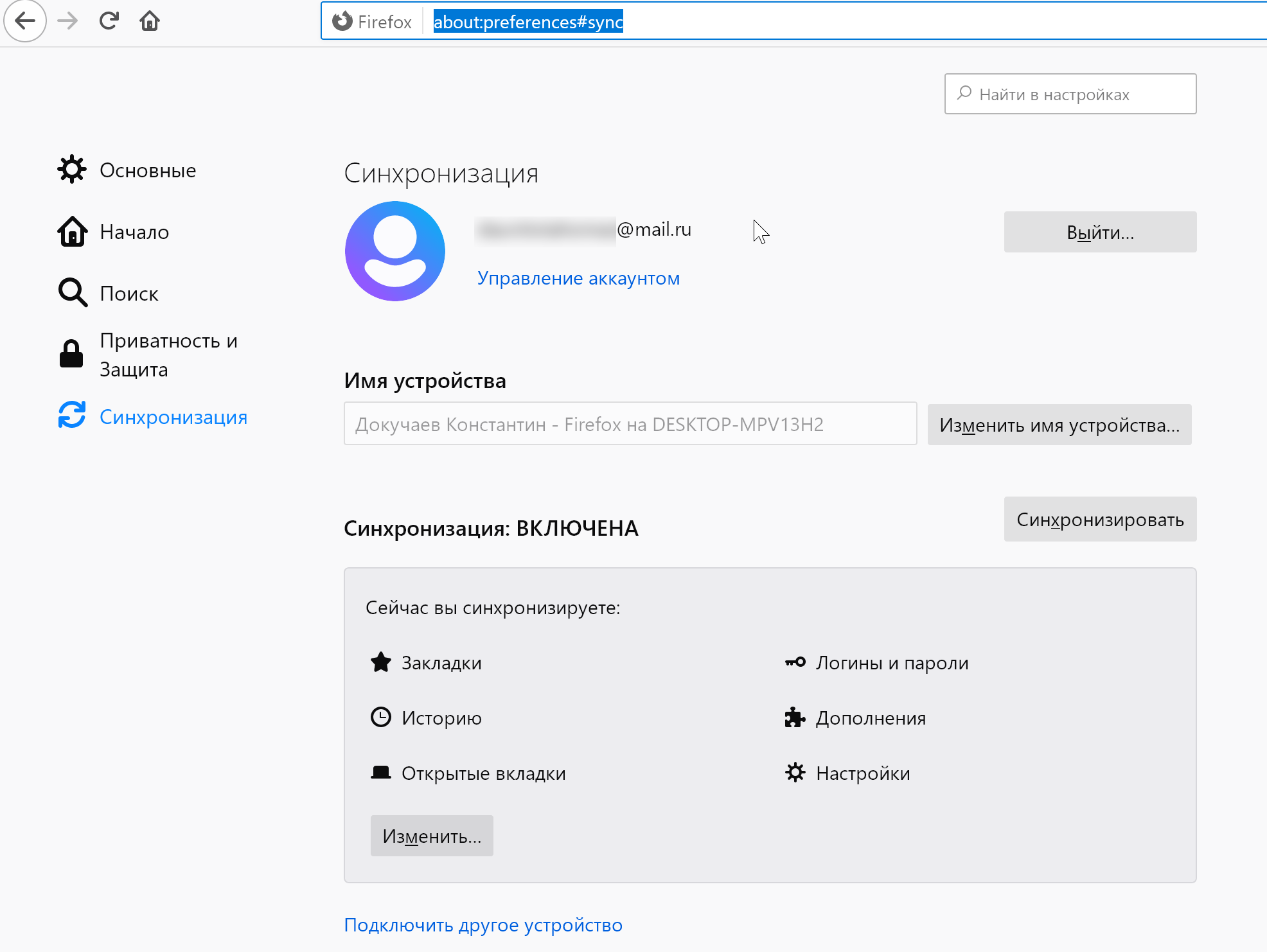Open the Управление аккаунтом link
Viewport: 1267px width, 952px height.
click(578, 278)
